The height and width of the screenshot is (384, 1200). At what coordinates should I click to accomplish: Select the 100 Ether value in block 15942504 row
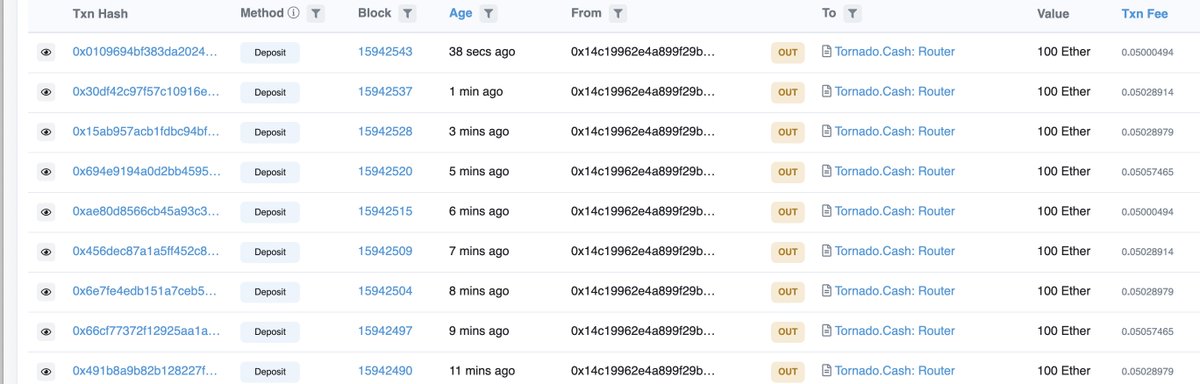[x=1064, y=292]
